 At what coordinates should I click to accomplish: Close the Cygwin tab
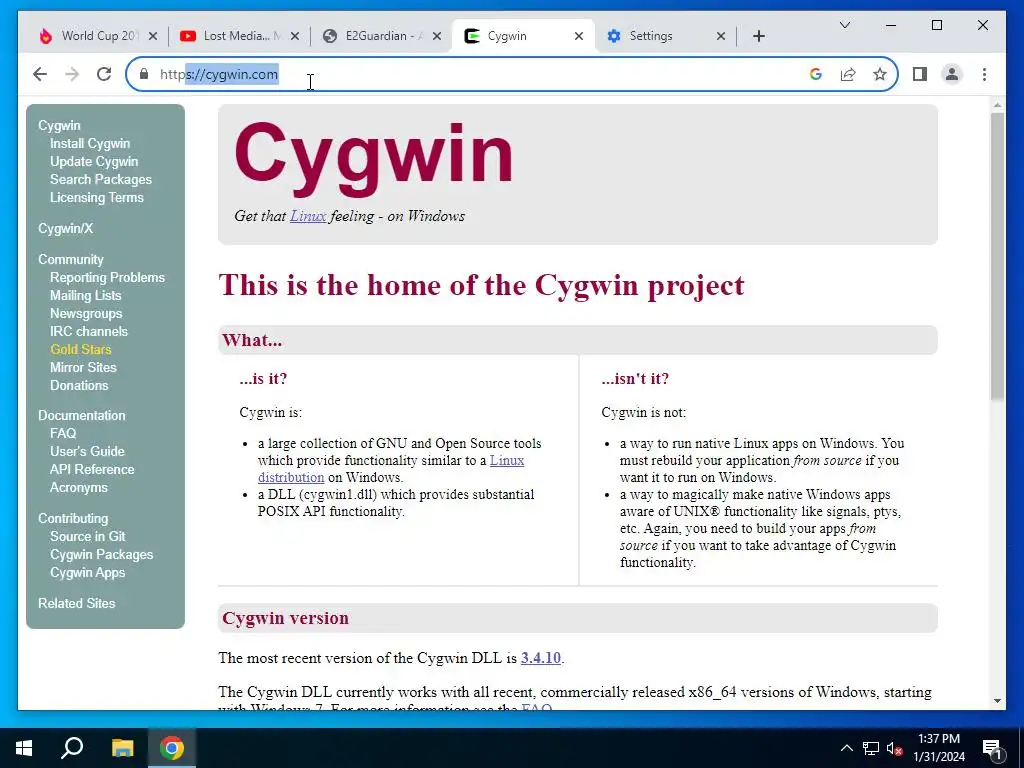click(x=579, y=37)
